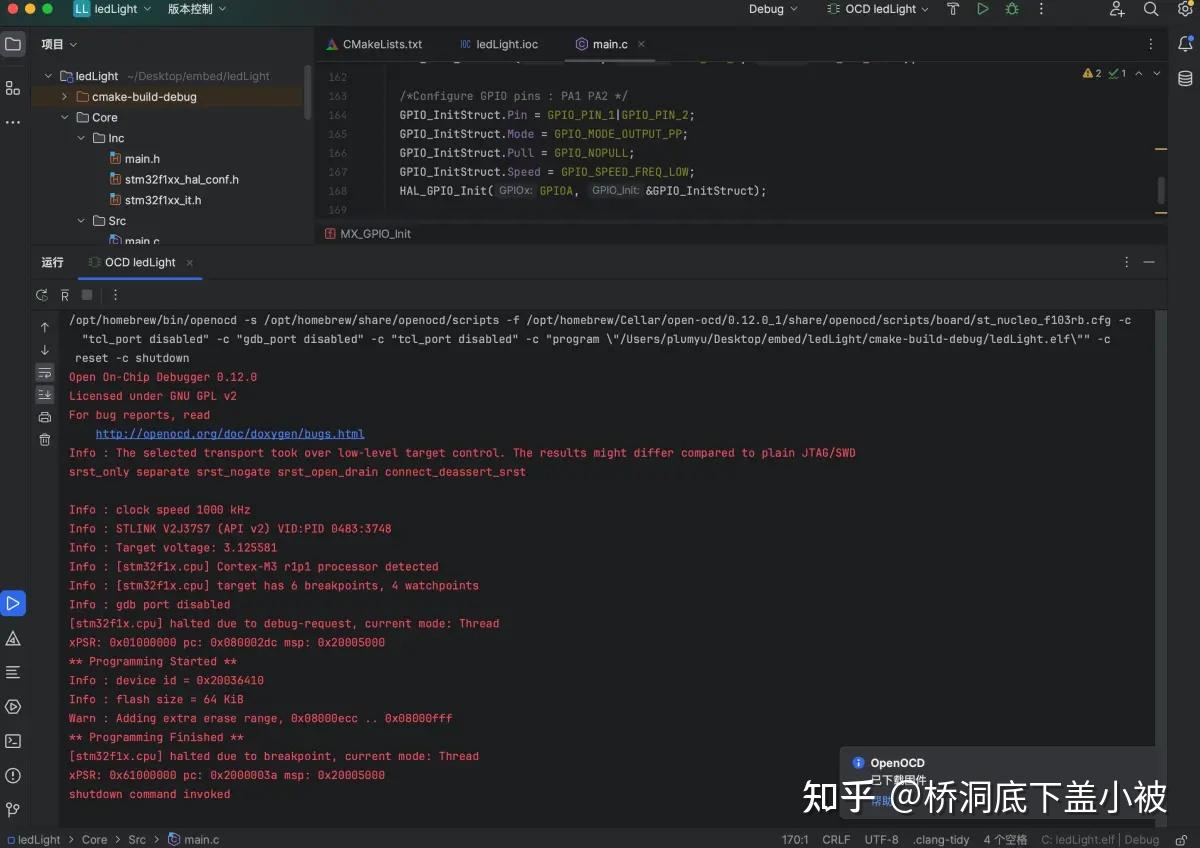Toggle the Problems tool window
The width and height of the screenshot is (1200, 848).
tap(13, 638)
